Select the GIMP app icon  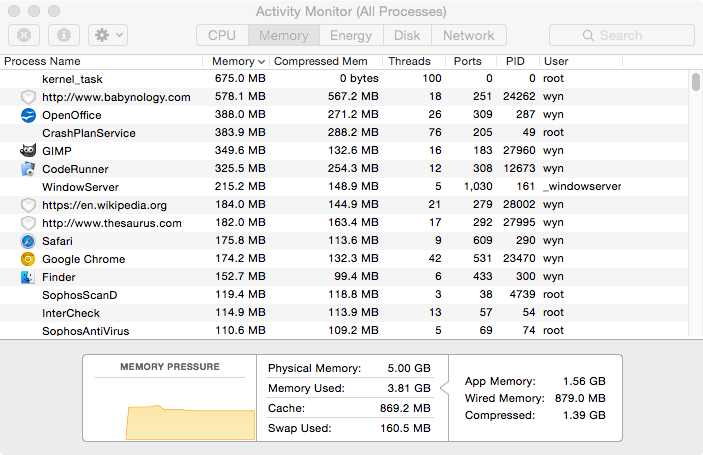coord(28,151)
